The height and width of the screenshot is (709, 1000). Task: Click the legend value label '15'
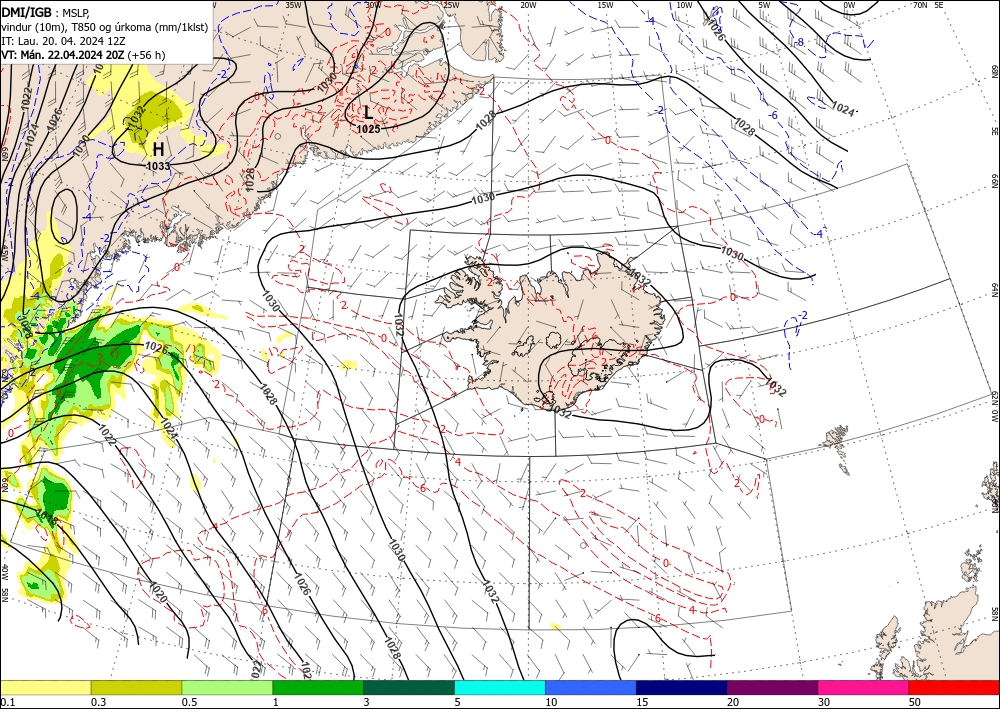tap(642, 702)
